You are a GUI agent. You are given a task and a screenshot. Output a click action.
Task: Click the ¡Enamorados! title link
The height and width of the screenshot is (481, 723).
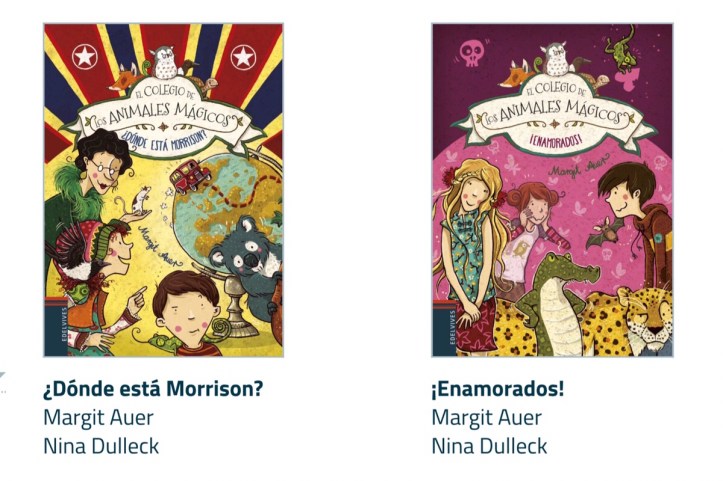coord(498,389)
